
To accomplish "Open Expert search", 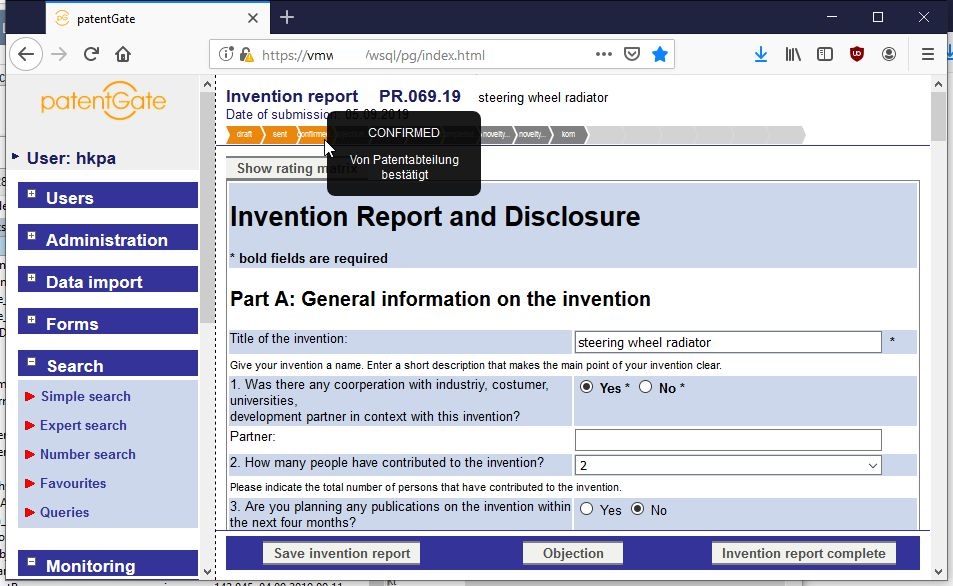I will 85,425.
